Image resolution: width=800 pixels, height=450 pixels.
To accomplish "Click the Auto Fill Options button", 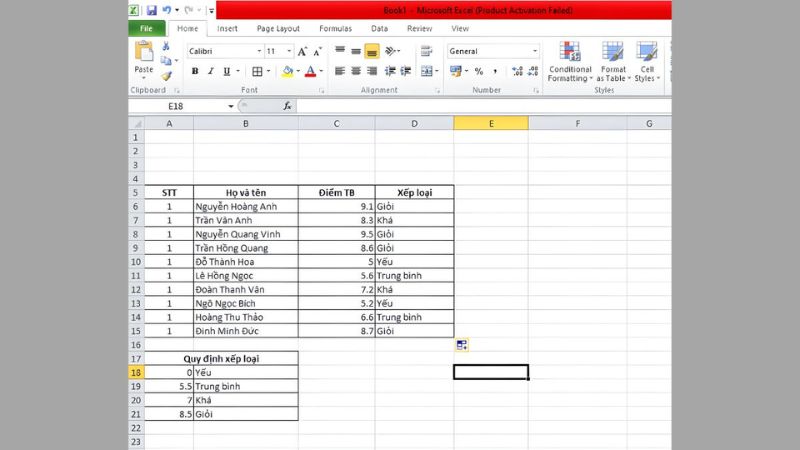I will click(462, 345).
